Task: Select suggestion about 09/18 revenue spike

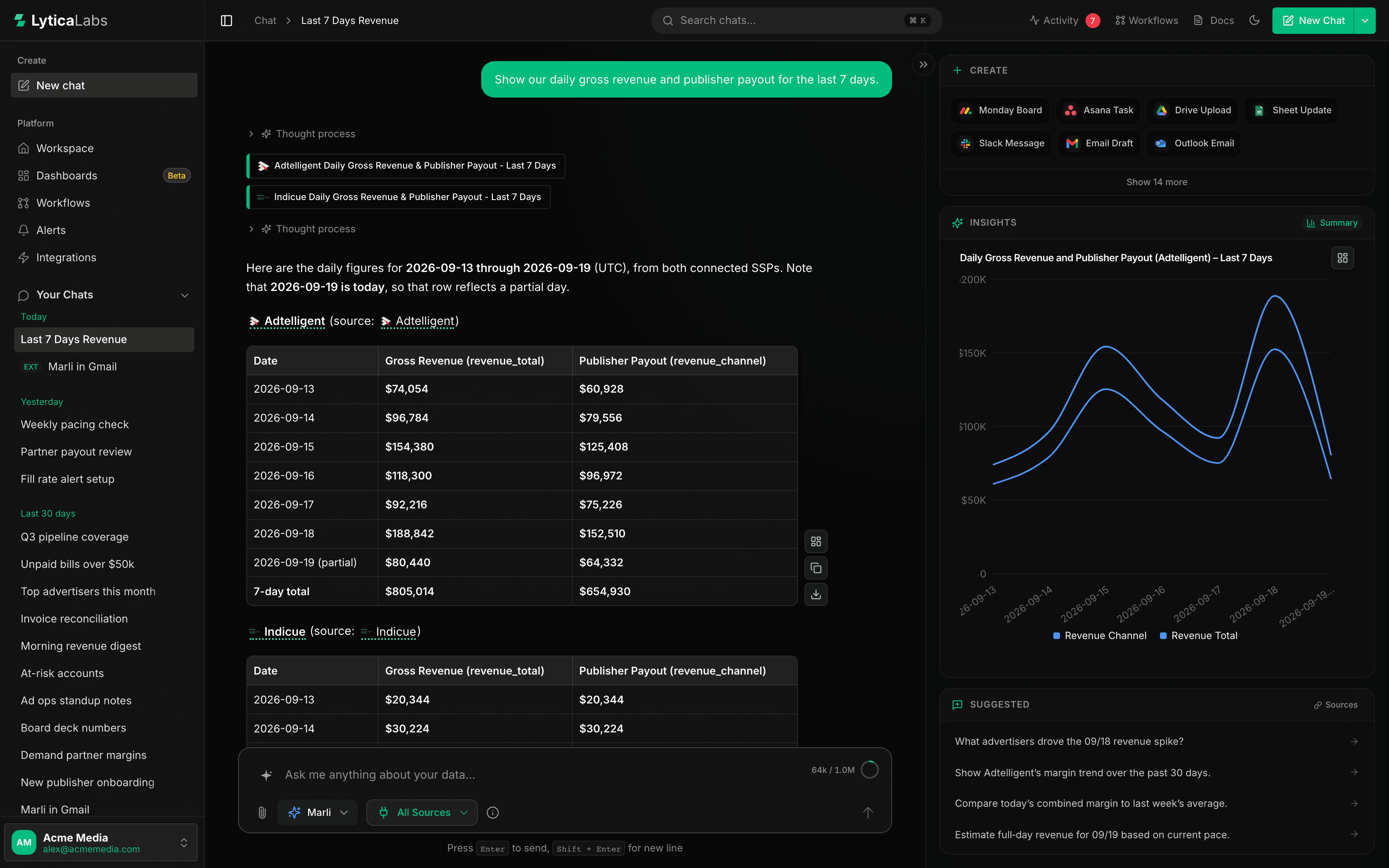Action: 1156,742
